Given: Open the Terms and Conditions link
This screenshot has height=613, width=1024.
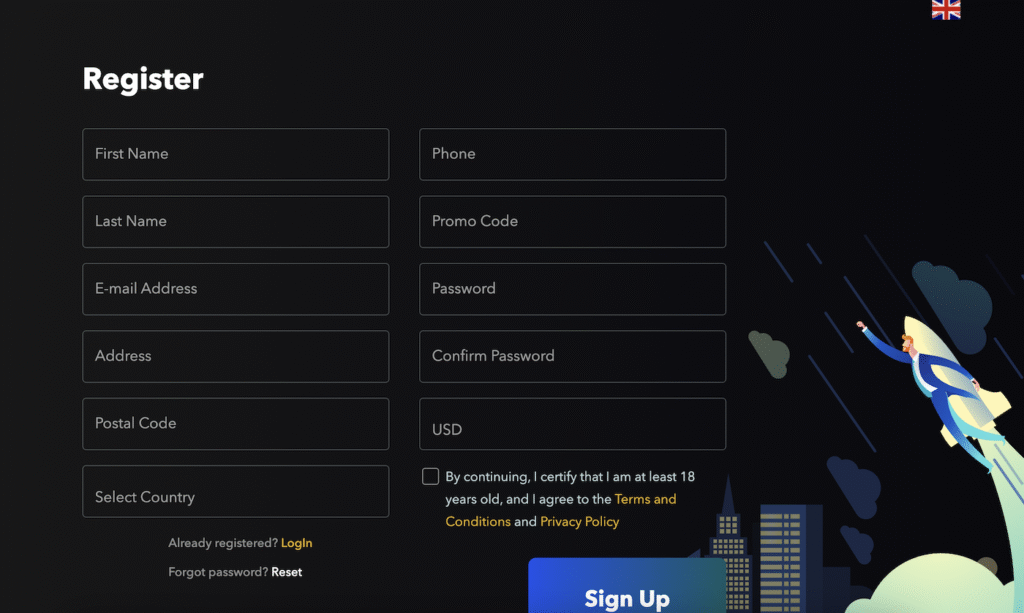Looking at the screenshot, I should pos(561,510).
